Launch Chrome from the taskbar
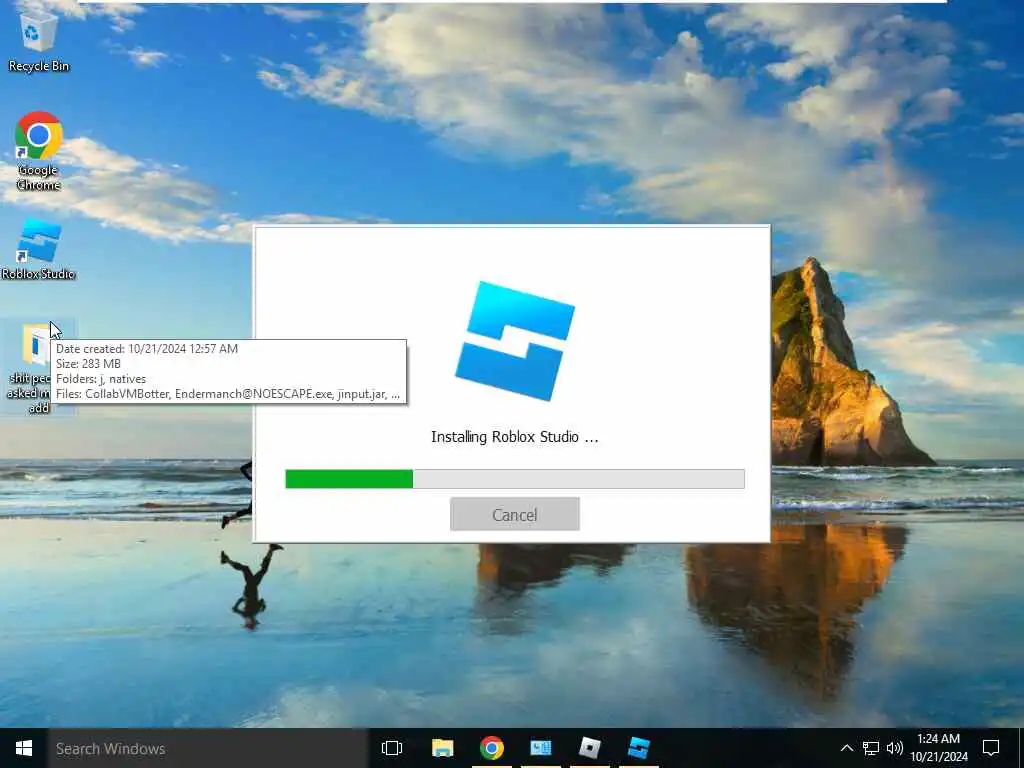The height and width of the screenshot is (768, 1024). [x=492, y=748]
